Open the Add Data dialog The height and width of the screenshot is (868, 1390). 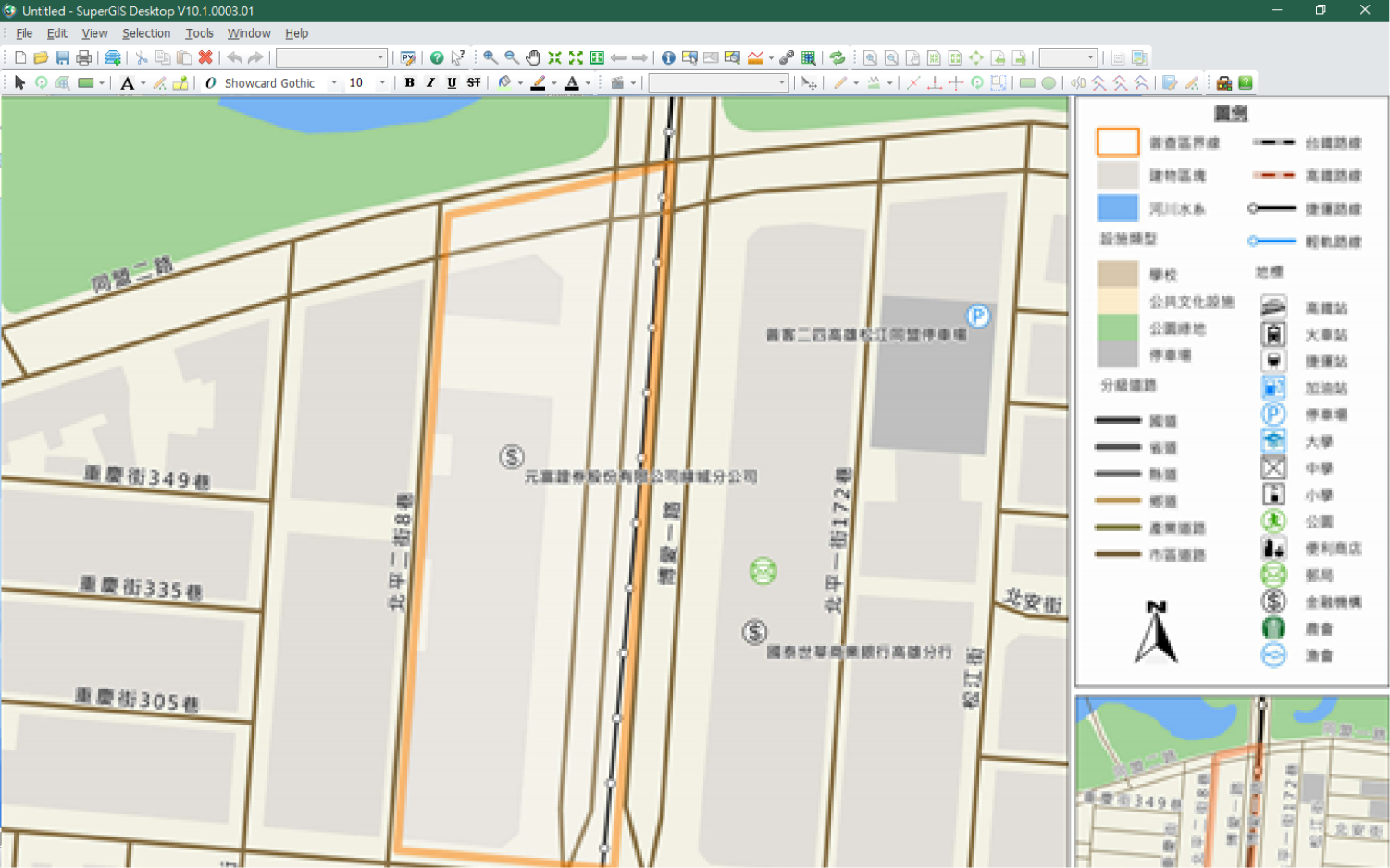[111, 57]
